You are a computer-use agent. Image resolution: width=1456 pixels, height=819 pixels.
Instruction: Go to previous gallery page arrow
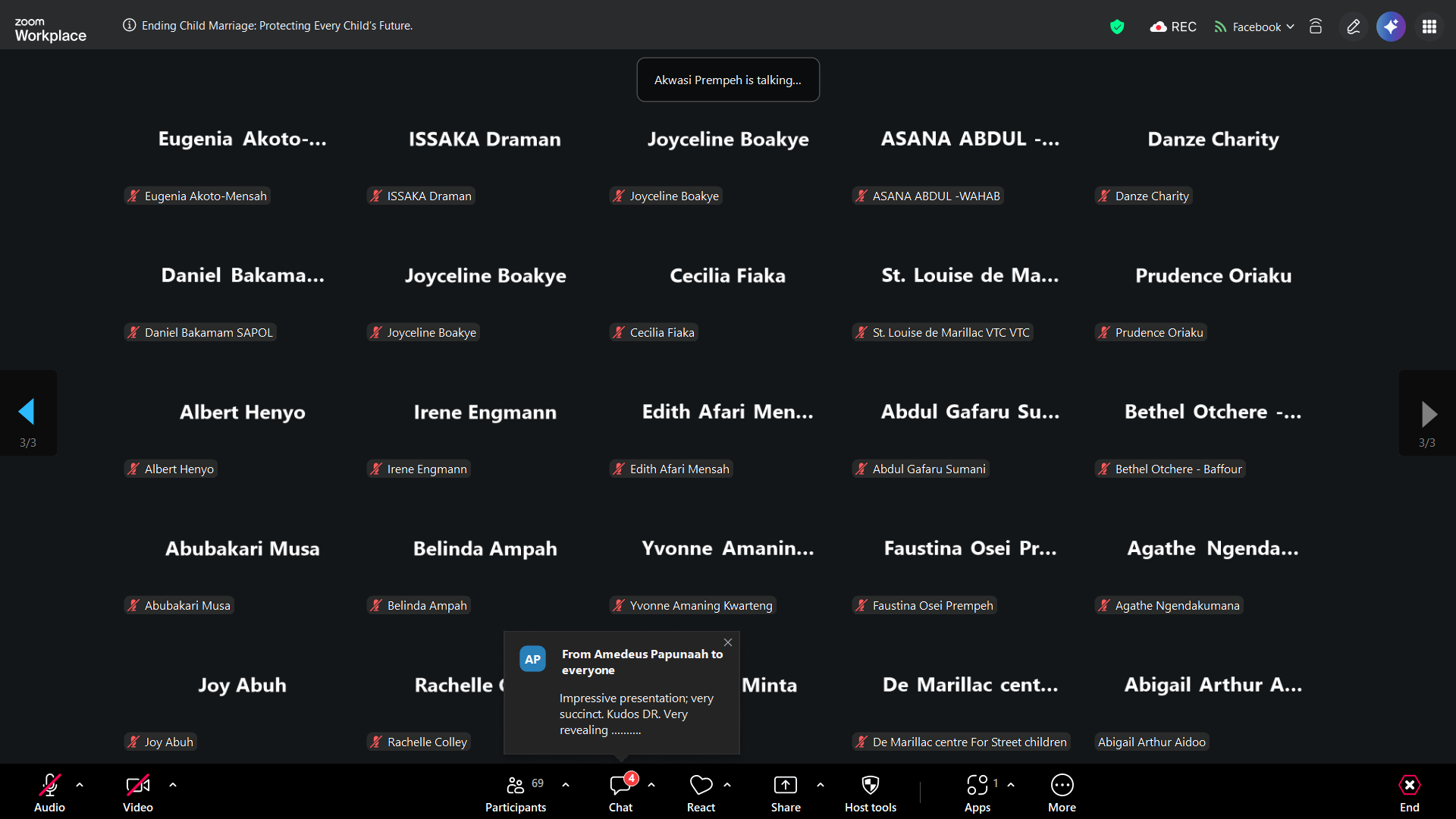coord(27,413)
